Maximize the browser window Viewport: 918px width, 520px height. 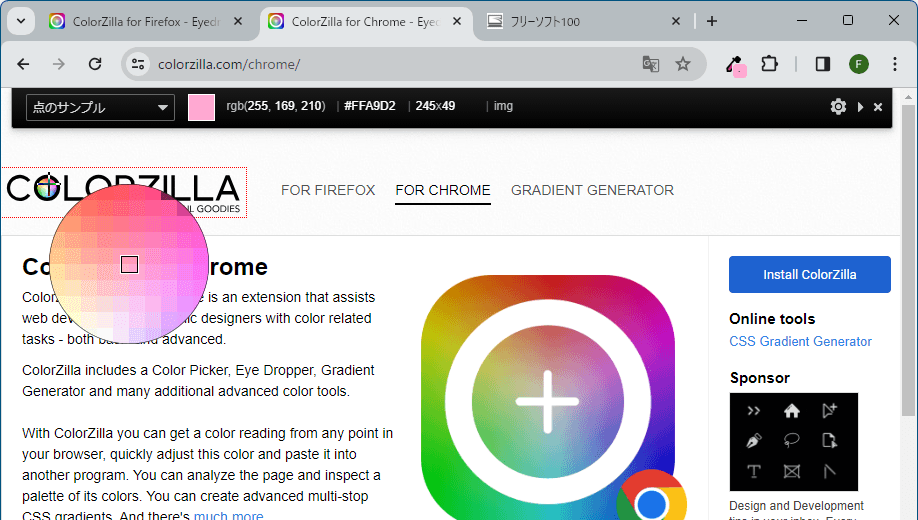pyautogui.click(x=848, y=21)
